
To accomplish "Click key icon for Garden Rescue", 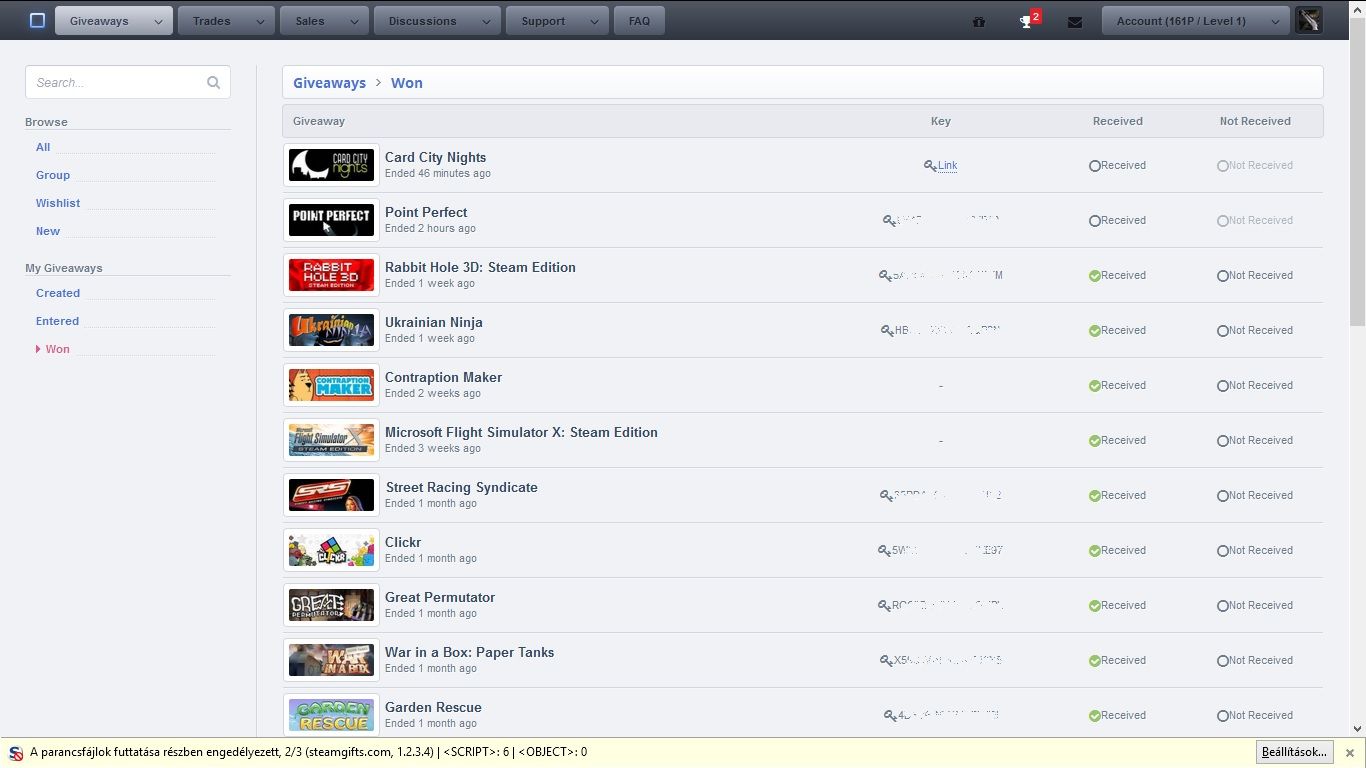I will coord(890,716).
